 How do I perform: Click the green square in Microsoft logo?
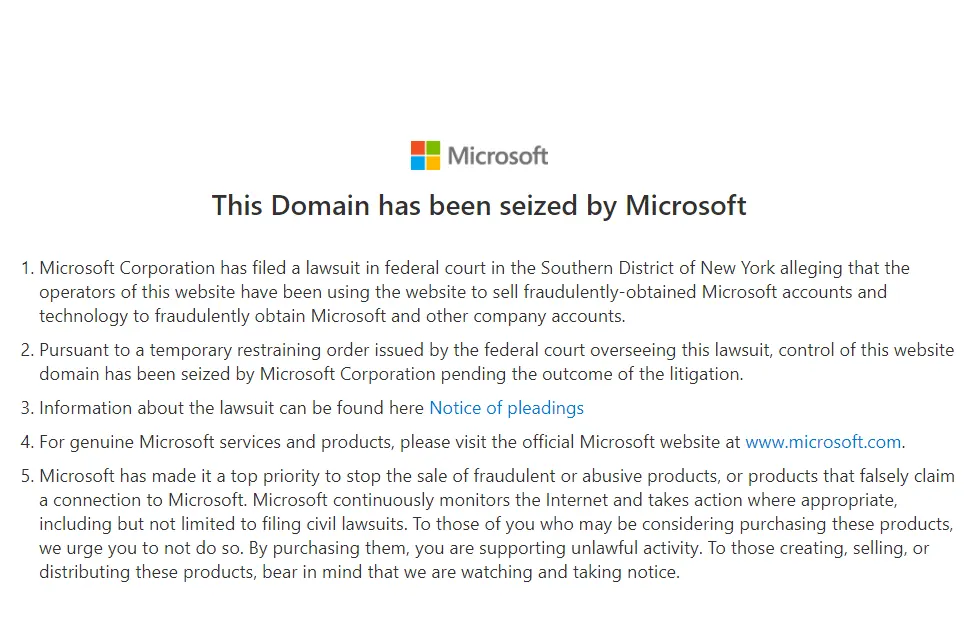432,148
